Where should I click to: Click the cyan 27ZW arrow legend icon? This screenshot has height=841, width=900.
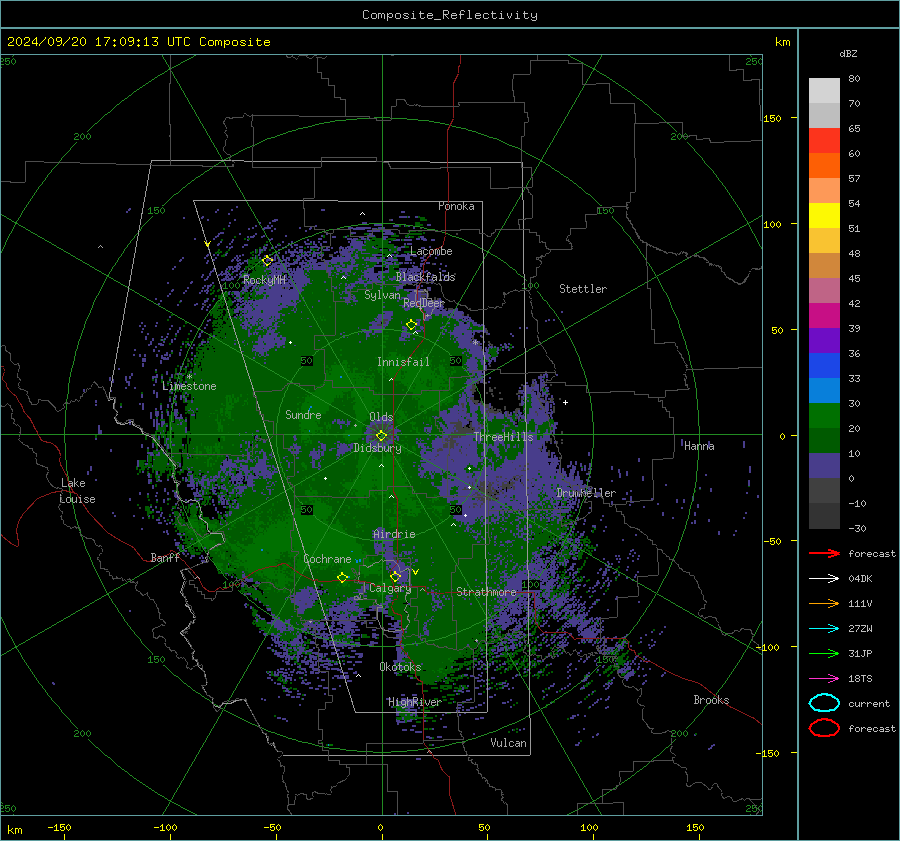tap(824, 628)
